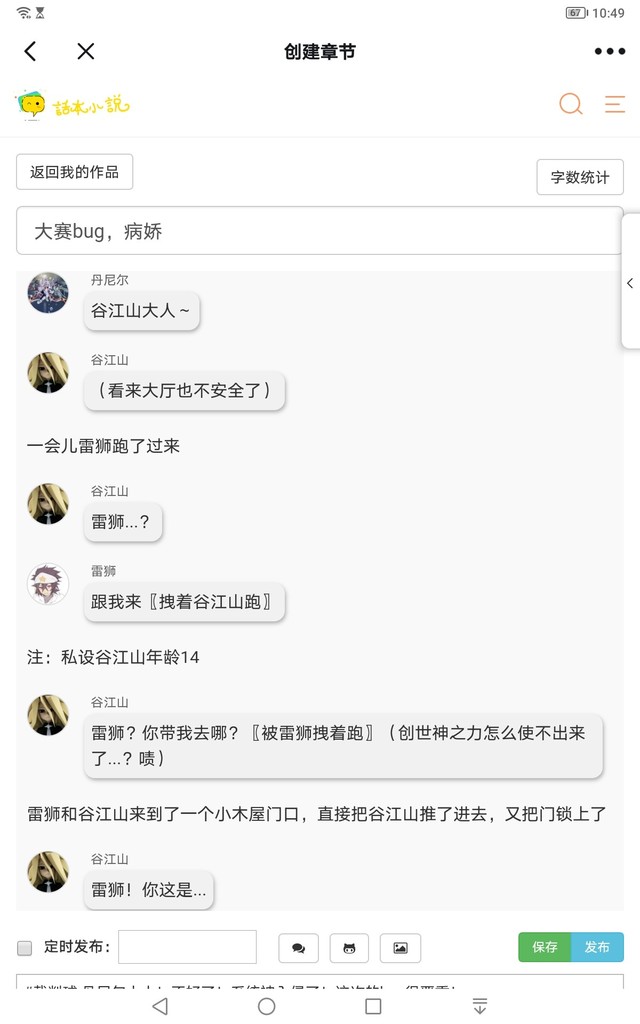Enable the 定时发布 checkbox
The image size is (640, 1024).
pos(24,948)
